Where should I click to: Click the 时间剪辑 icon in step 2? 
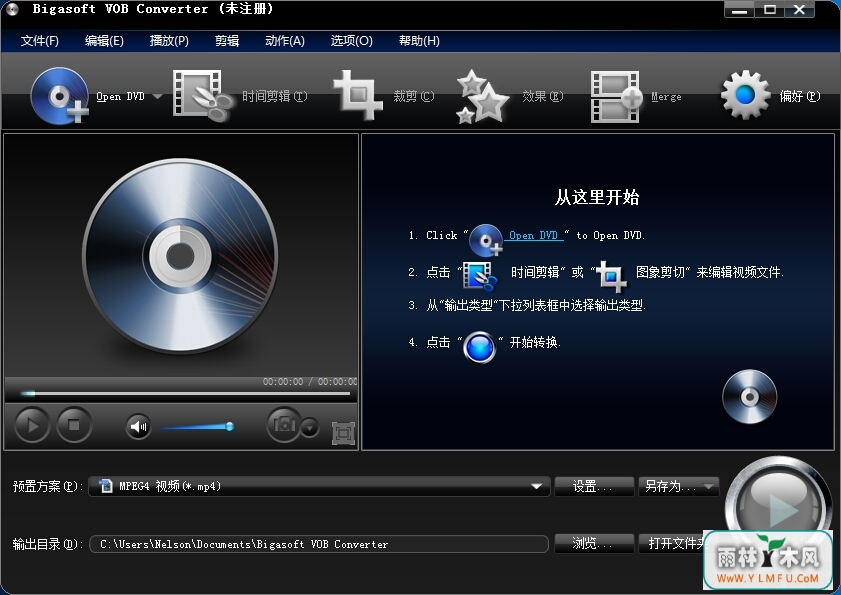click(479, 276)
